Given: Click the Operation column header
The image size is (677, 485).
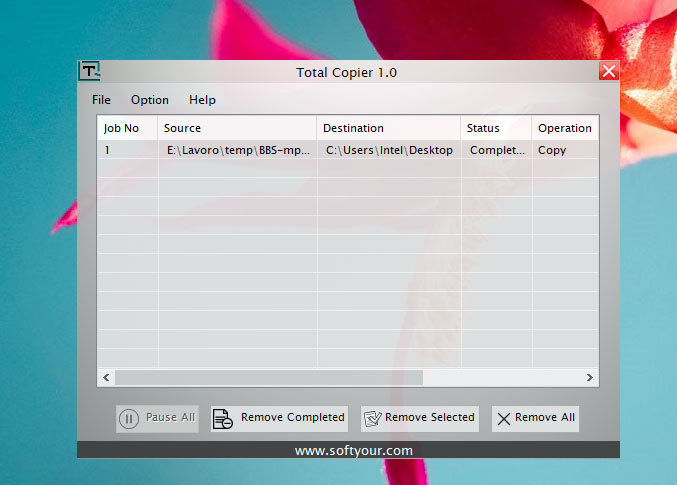Looking at the screenshot, I should 565,128.
